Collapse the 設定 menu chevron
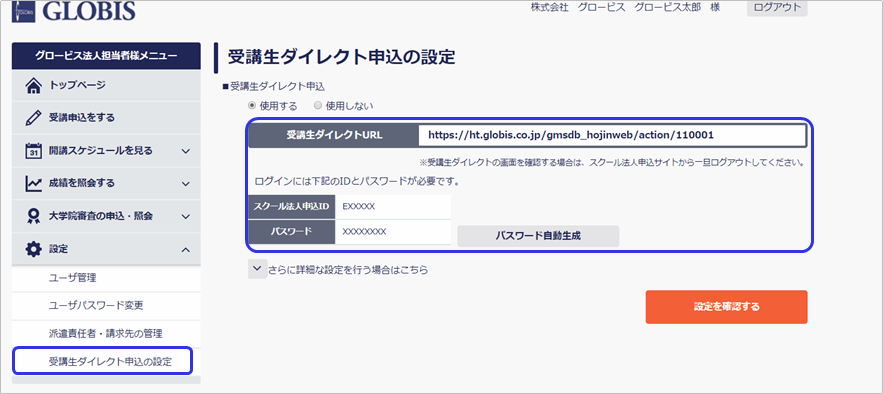The image size is (883, 394). [186, 249]
